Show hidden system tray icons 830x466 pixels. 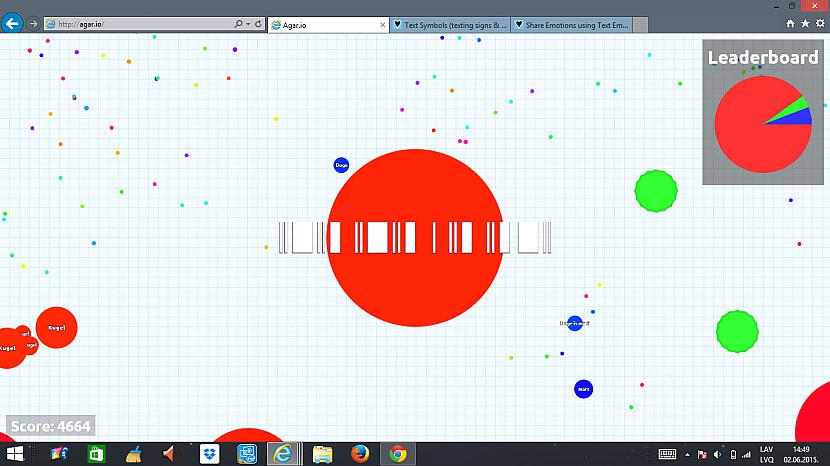point(687,455)
